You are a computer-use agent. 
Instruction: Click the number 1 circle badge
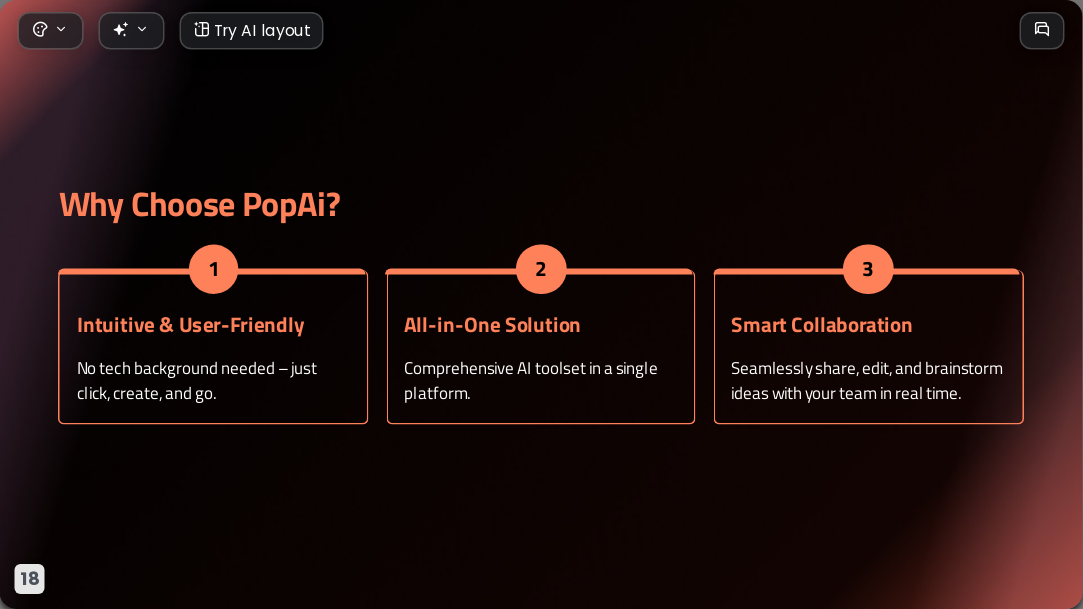[x=213, y=269]
